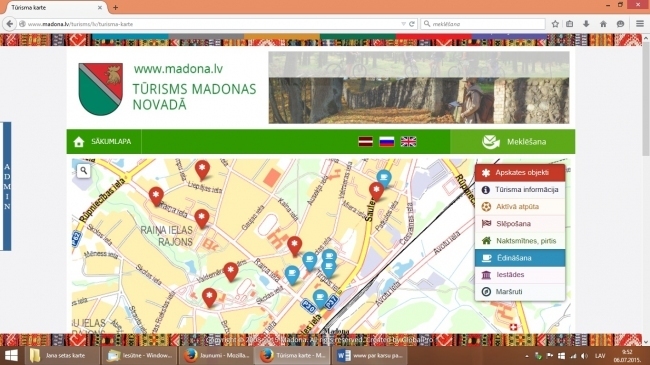Viewport: 650px width, 365px height.
Task: Open the Firefox hamburger menu
Action: point(640,24)
